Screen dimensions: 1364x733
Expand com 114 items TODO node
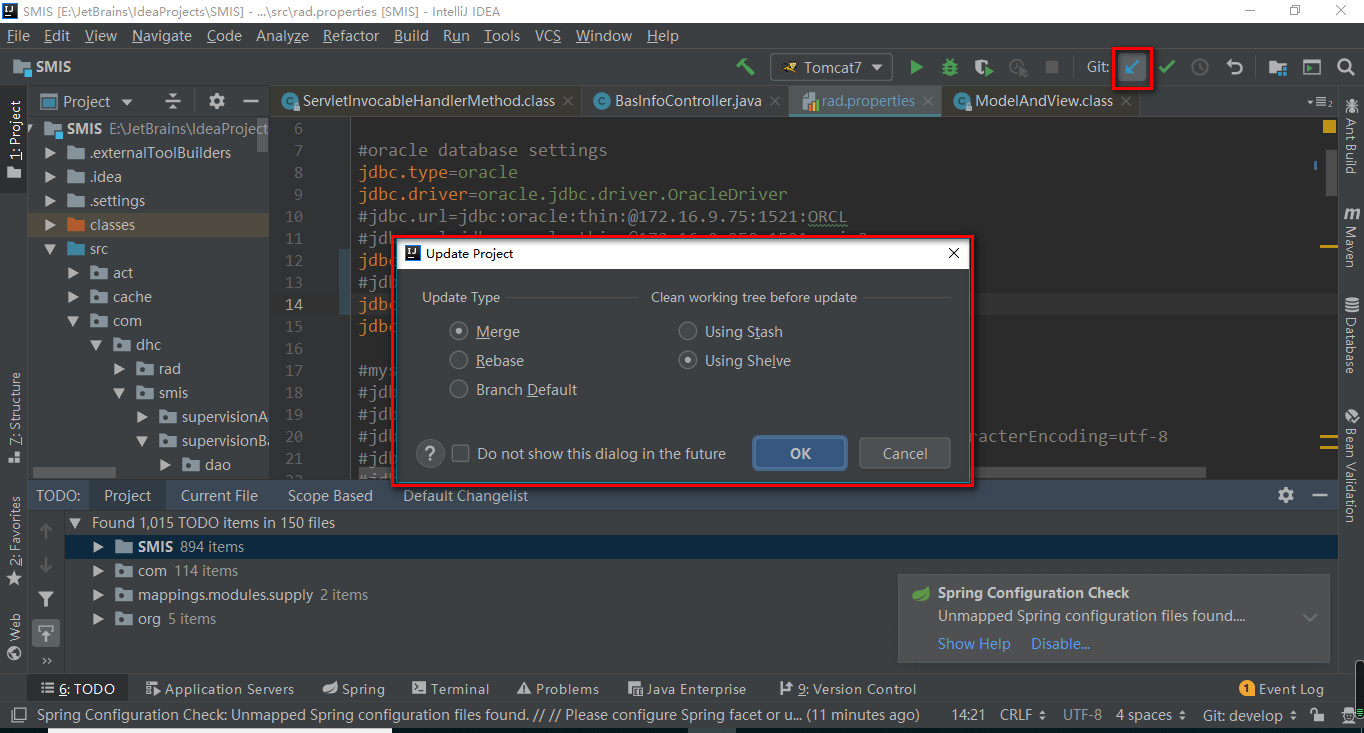tap(98, 571)
